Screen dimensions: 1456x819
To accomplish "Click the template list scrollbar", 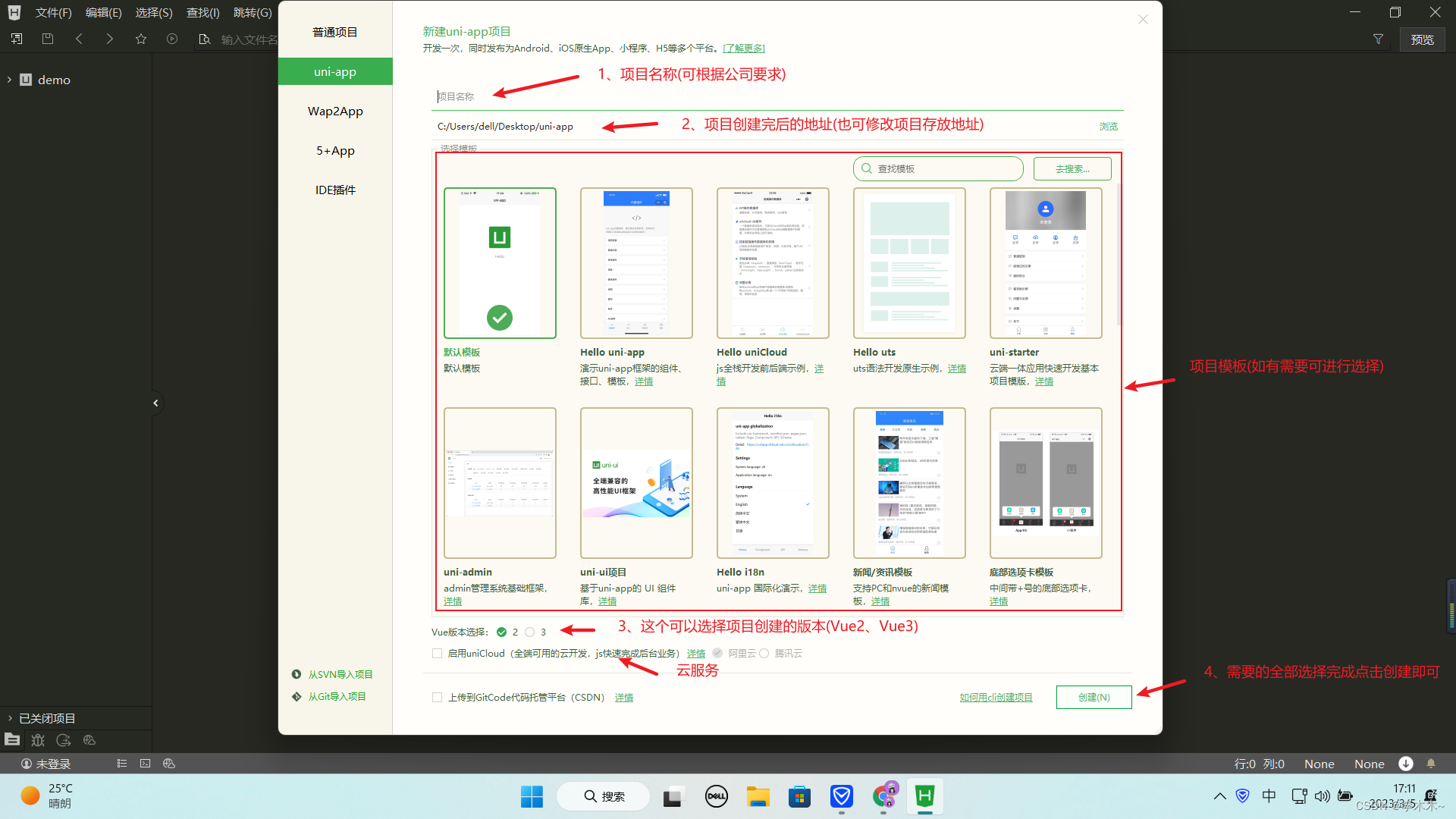I will [1119, 254].
